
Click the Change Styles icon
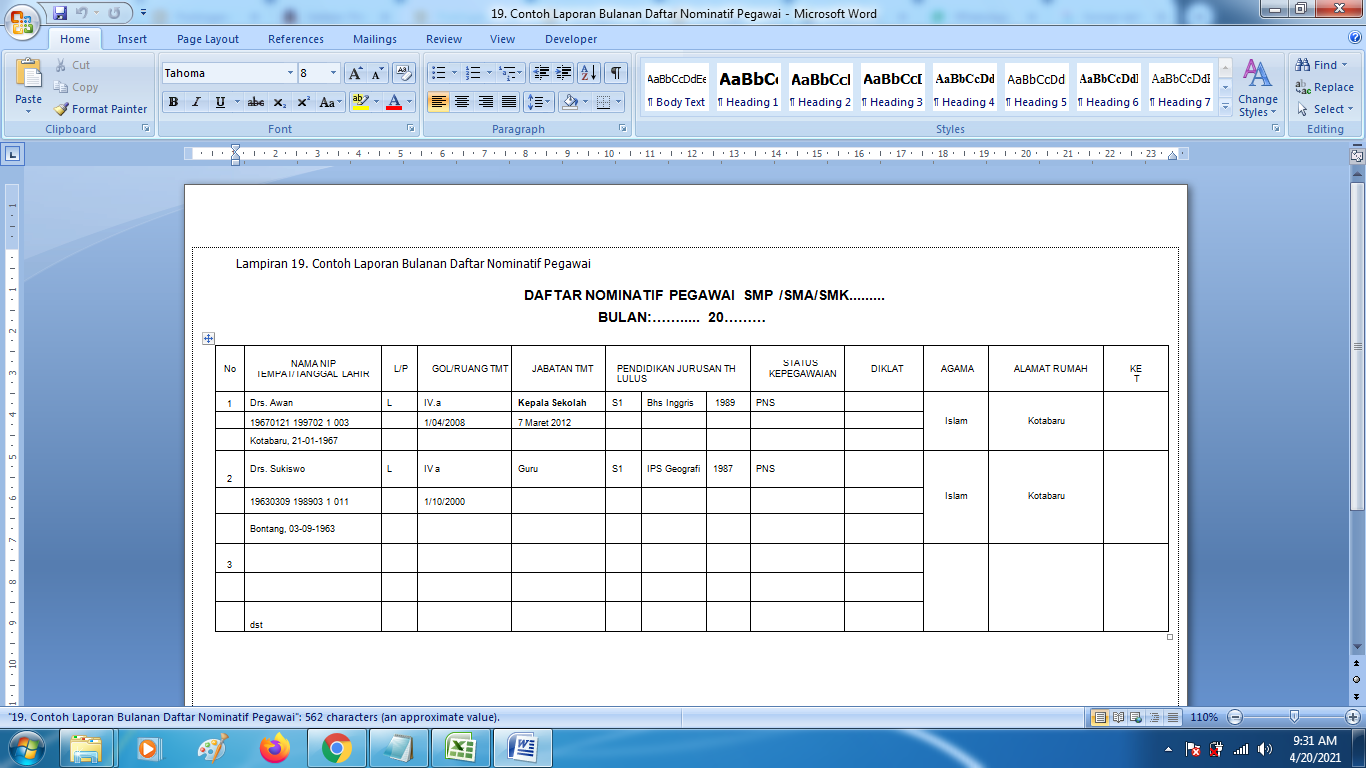tap(1257, 76)
